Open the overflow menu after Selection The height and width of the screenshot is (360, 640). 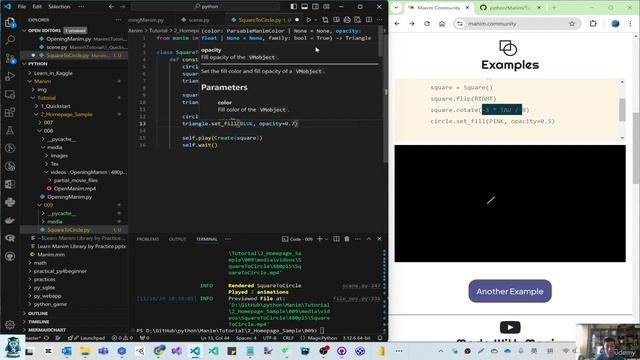click(81, 7)
